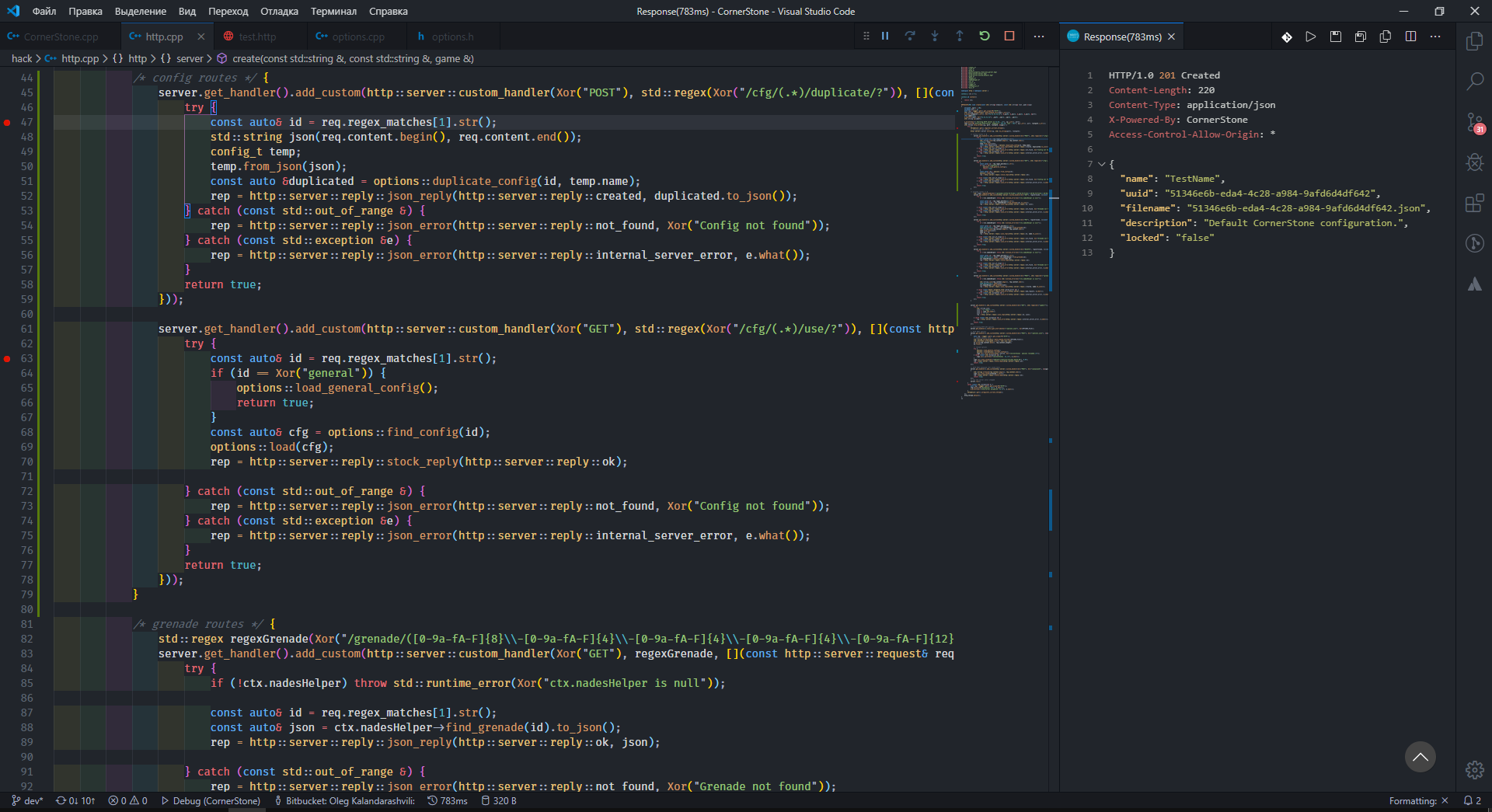The width and height of the screenshot is (1492, 812).
Task: Save response body with the double-floppy icon
Action: pos(1361,37)
